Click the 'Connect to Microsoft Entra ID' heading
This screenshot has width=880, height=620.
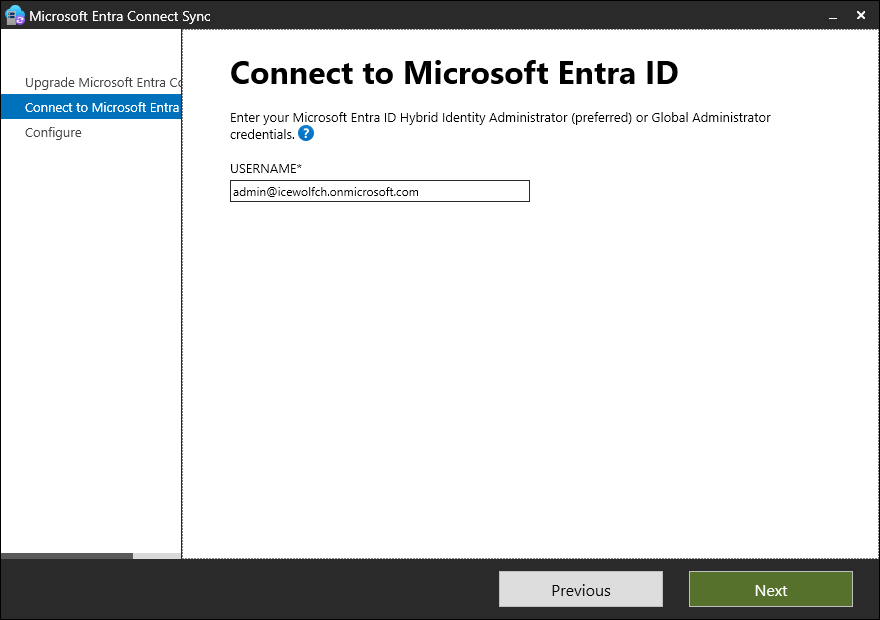click(454, 73)
